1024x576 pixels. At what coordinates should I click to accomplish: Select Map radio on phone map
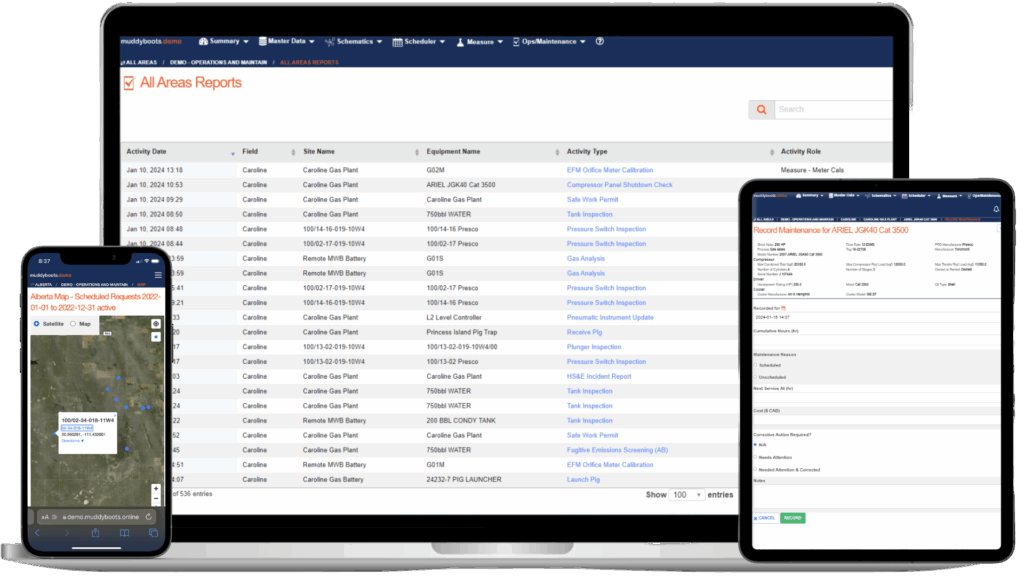point(73,324)
